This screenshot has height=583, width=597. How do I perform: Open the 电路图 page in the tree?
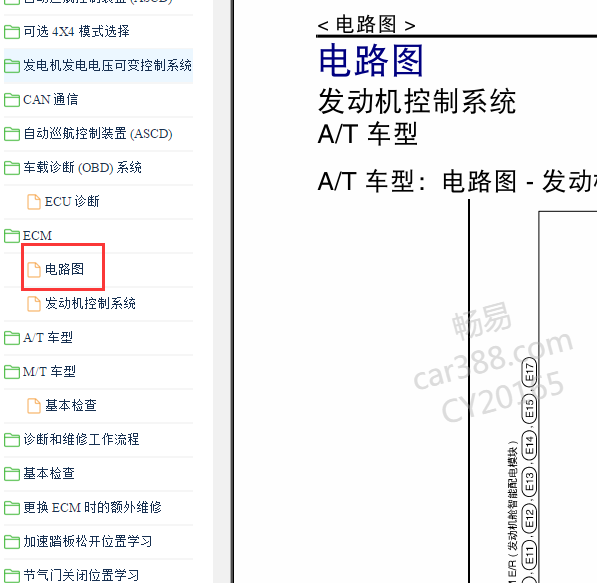pos(64,269)
